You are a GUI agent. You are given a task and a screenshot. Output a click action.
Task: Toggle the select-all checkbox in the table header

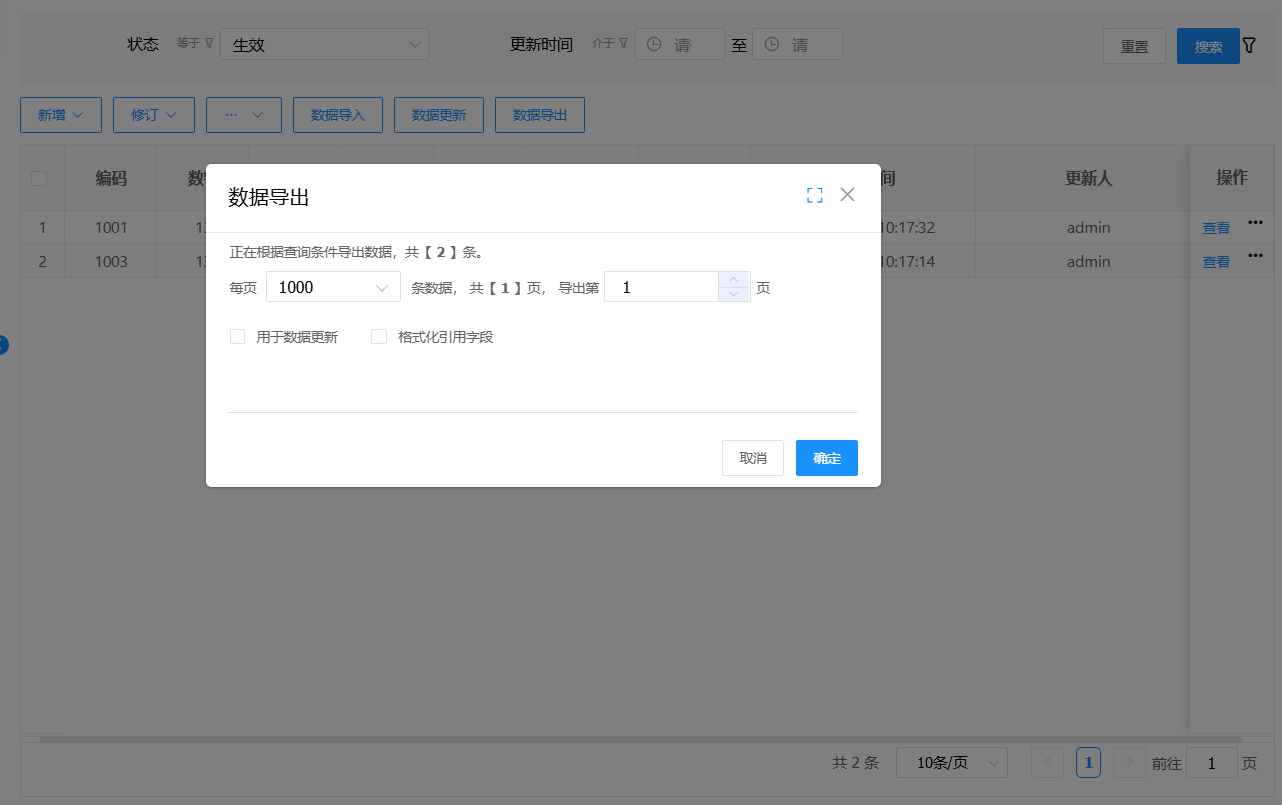(39, 178)
